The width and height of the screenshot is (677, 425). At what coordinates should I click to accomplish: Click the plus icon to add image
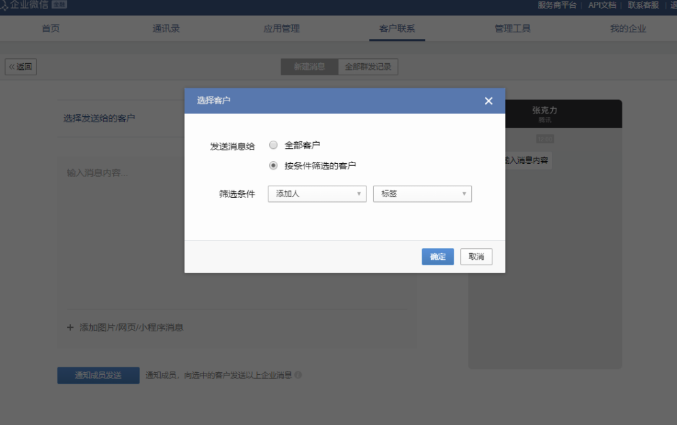point(70,327)
